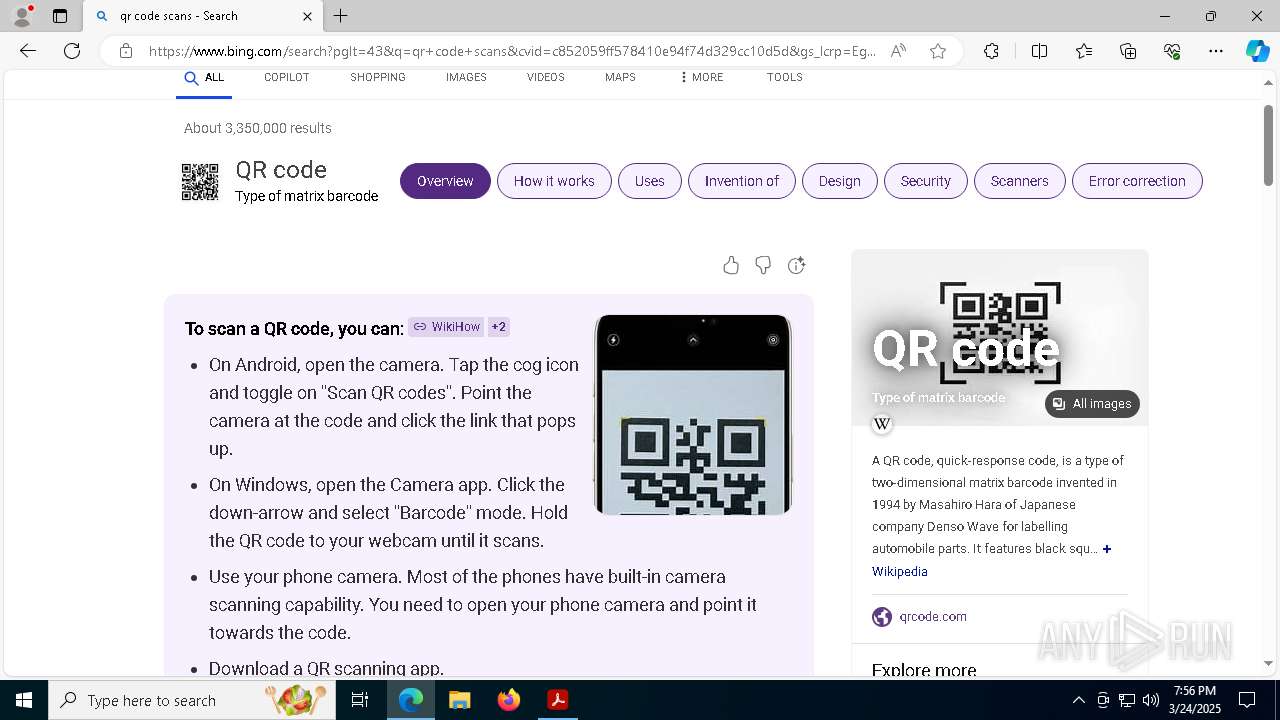Expand the MORE search options
The width and height of the screenshot is (1280, 720).
[701, 78]
